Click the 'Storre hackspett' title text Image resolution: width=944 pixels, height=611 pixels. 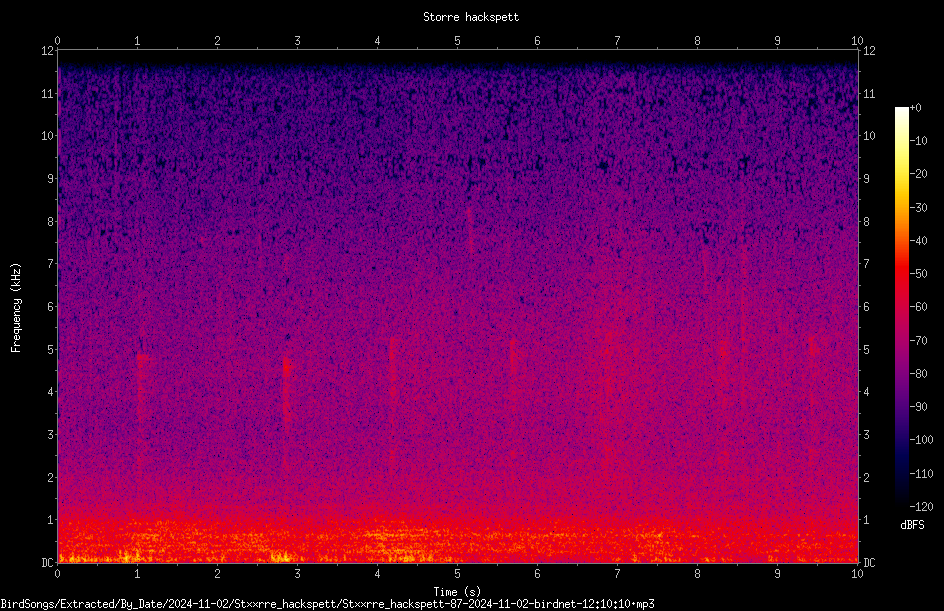[471, 17]
